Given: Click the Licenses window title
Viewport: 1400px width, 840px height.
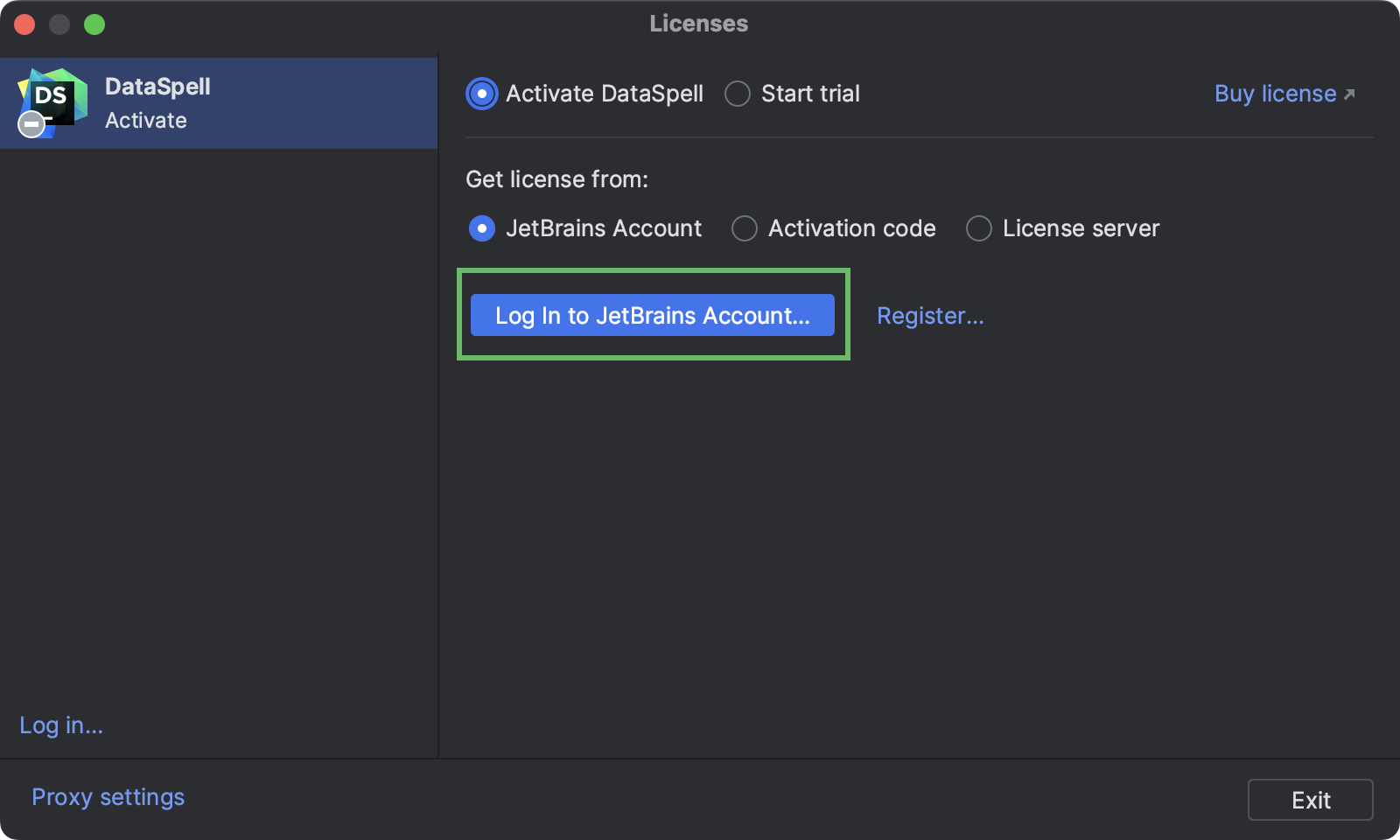Looking at the screenshot, I should coord(698,24).
